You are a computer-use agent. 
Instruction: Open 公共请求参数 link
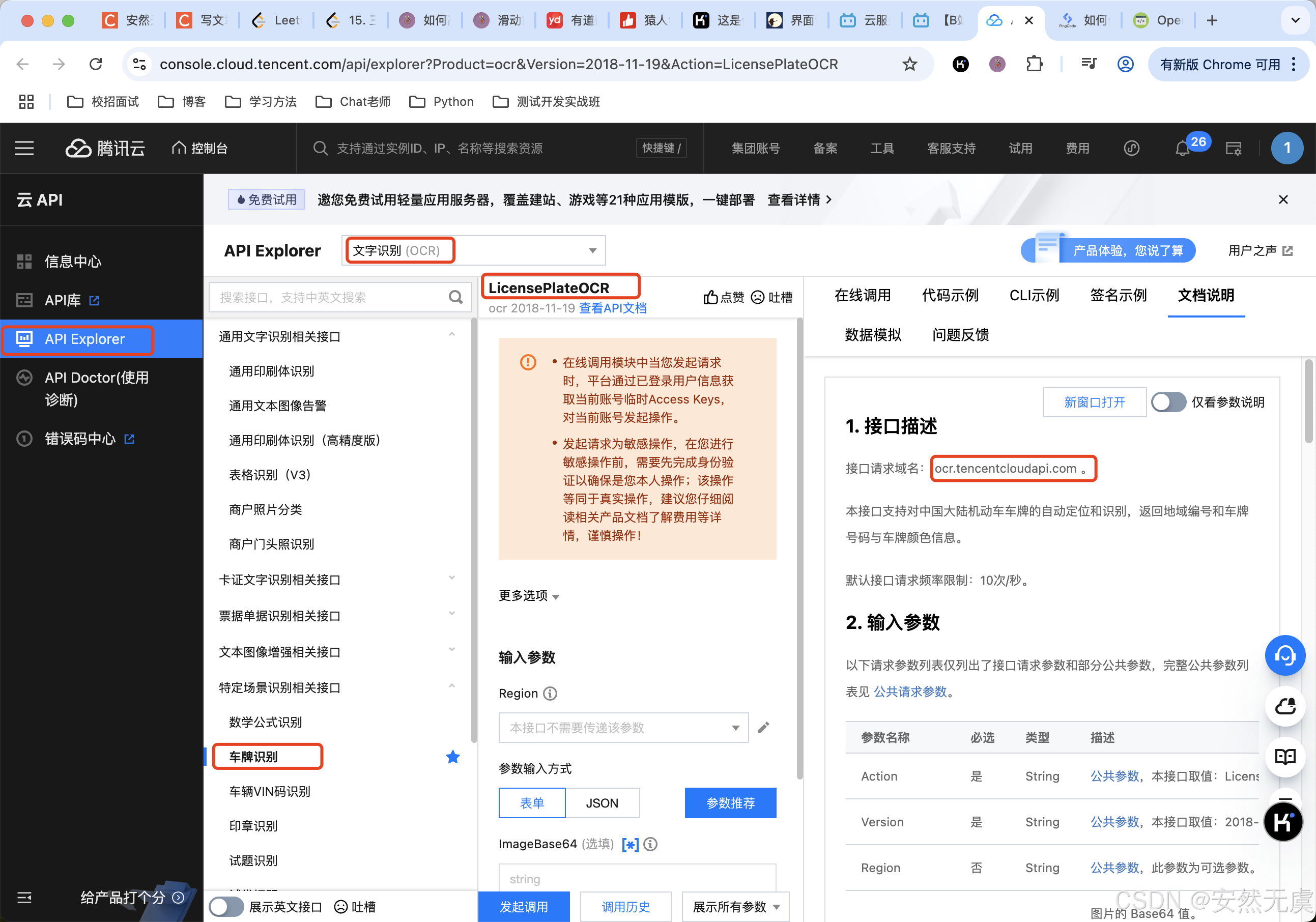click(910, 692)
